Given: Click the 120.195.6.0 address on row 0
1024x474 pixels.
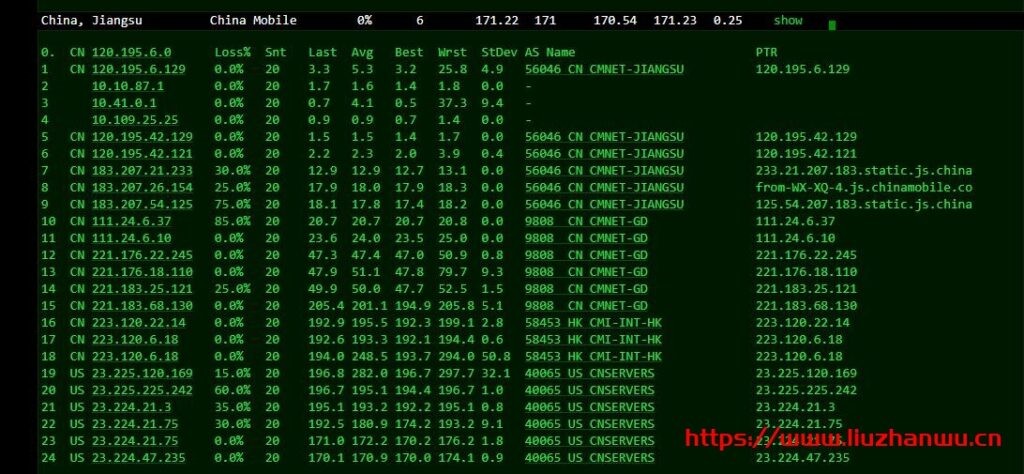Looking at the screenshot, I should click(131, 52).
